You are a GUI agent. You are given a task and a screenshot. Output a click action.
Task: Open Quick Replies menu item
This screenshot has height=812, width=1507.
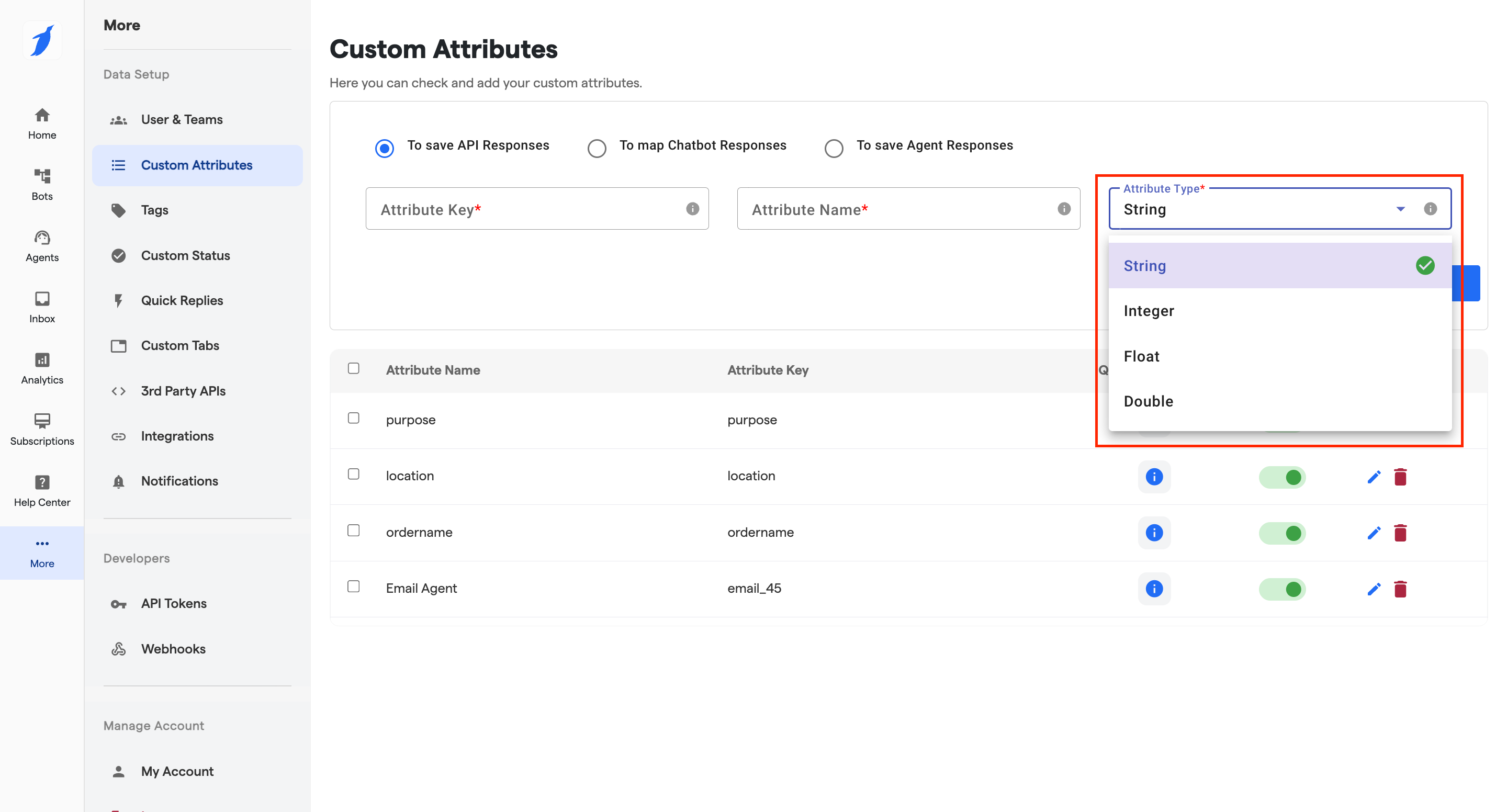coord(182,301)
